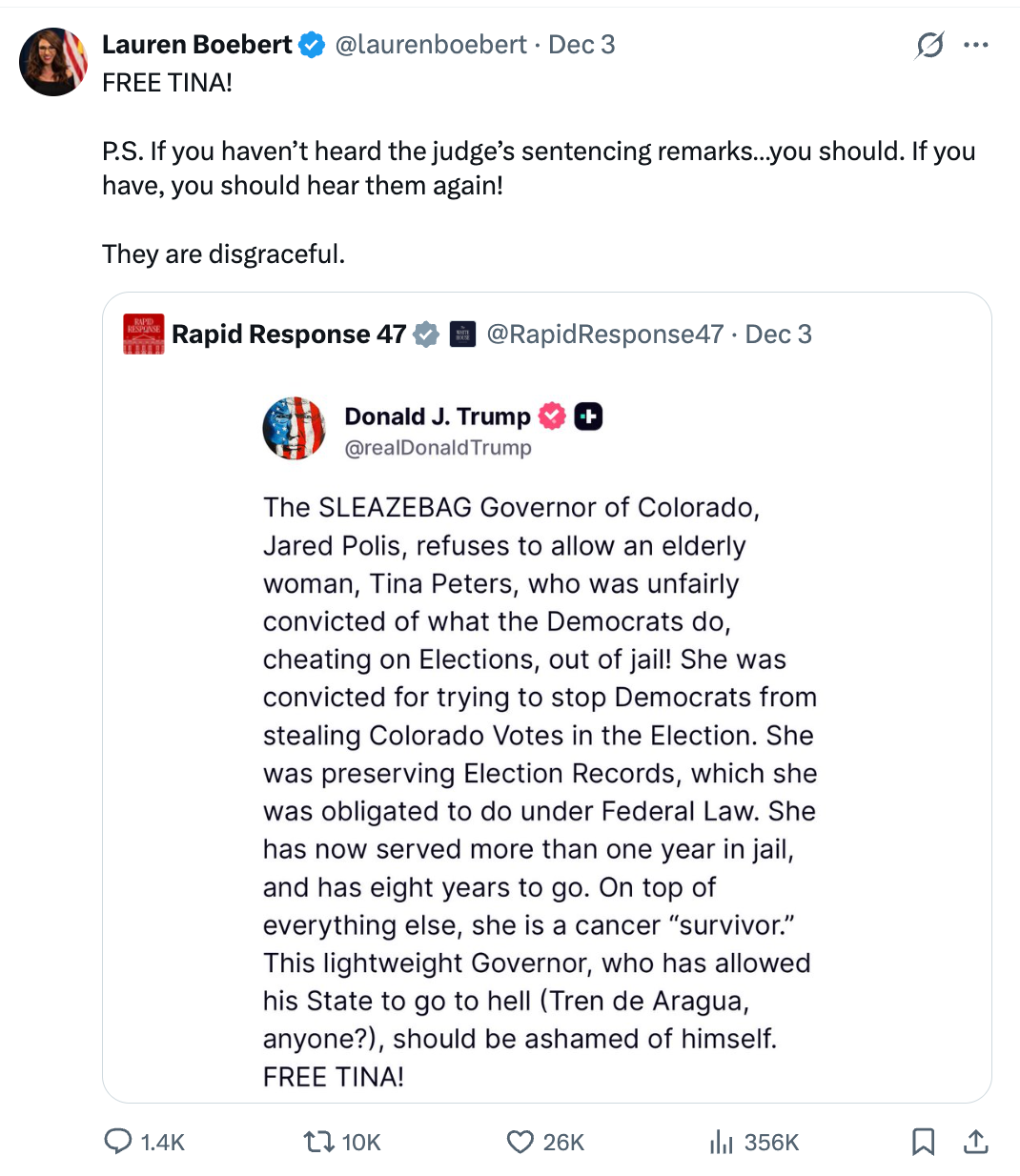Image resolution: width=1020 pixels, height=1176 pixels.
Task: Click the Donald J. Trump avatar image
Action: pos(295,429)
